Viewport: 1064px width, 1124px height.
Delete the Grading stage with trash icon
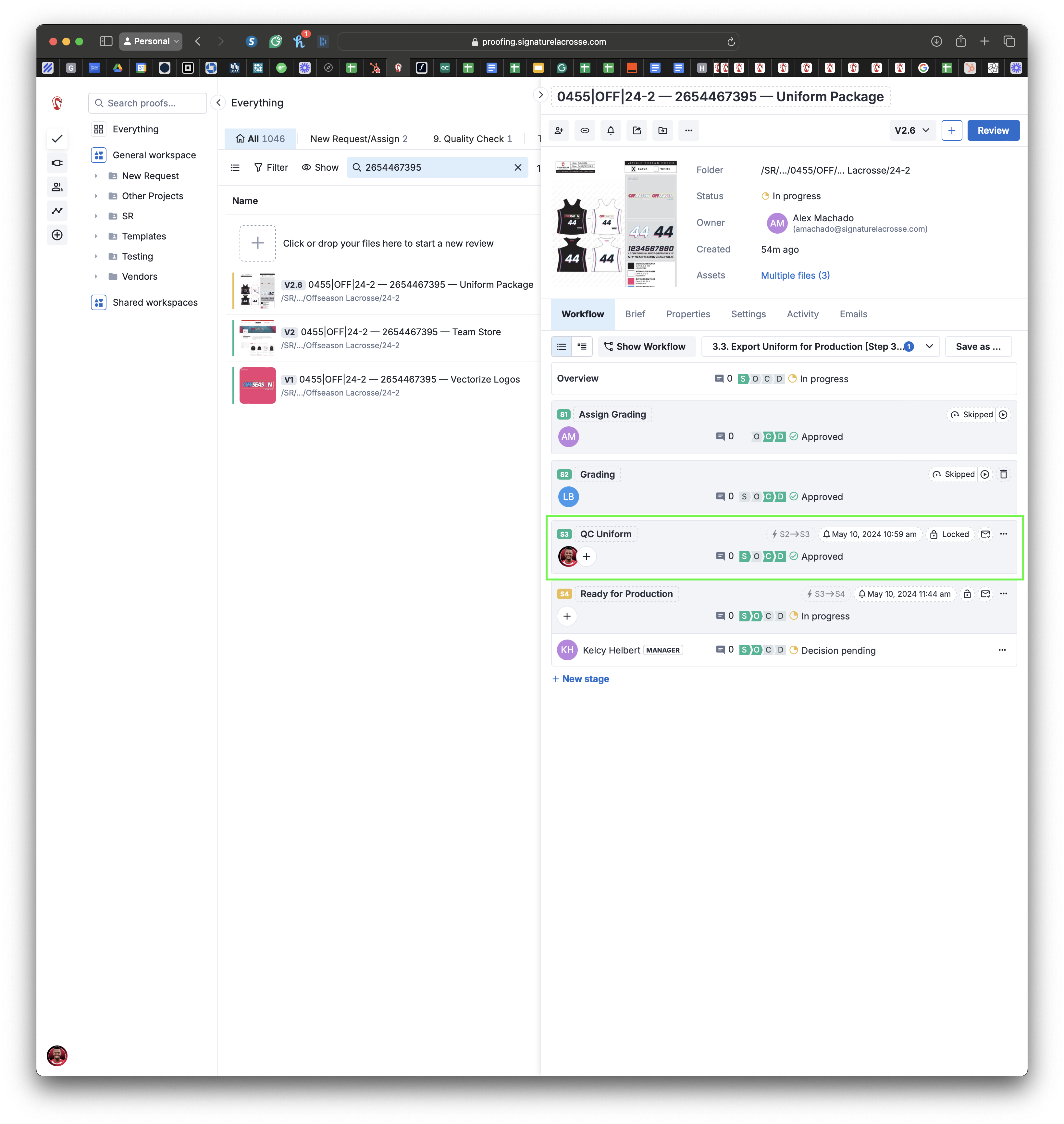click(1003, 474)
